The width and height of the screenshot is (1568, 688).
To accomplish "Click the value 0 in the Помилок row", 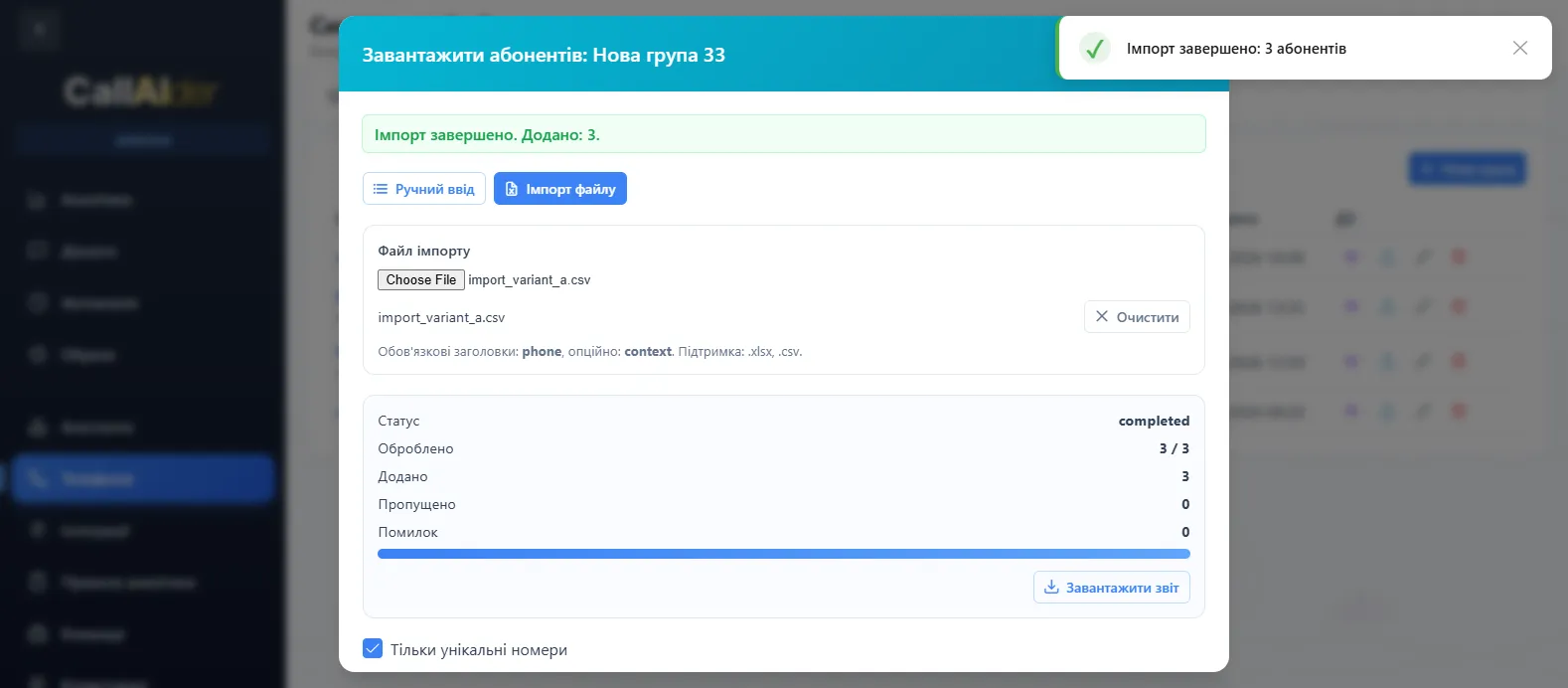I will (x=1185, y=532).
